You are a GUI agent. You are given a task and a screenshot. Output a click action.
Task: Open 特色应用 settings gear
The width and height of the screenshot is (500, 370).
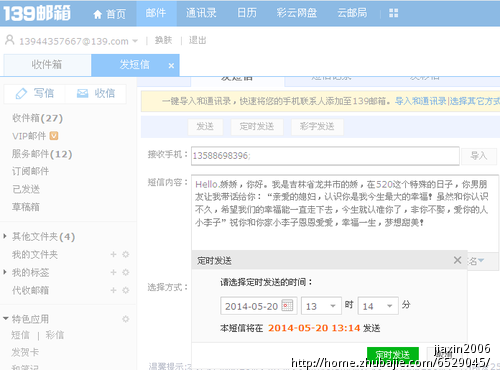click(x=126, y=319)
